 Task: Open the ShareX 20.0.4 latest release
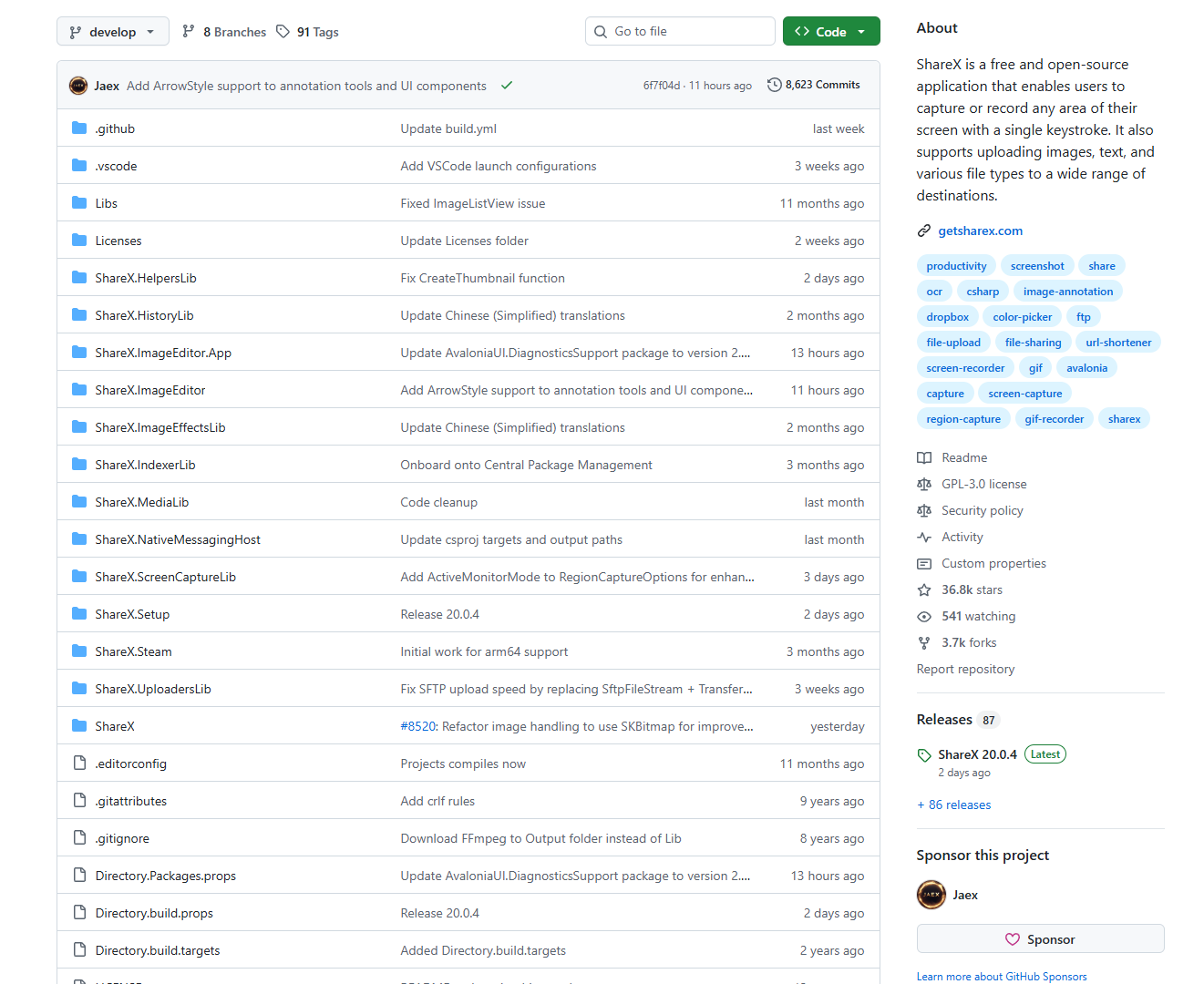(977, 754)
